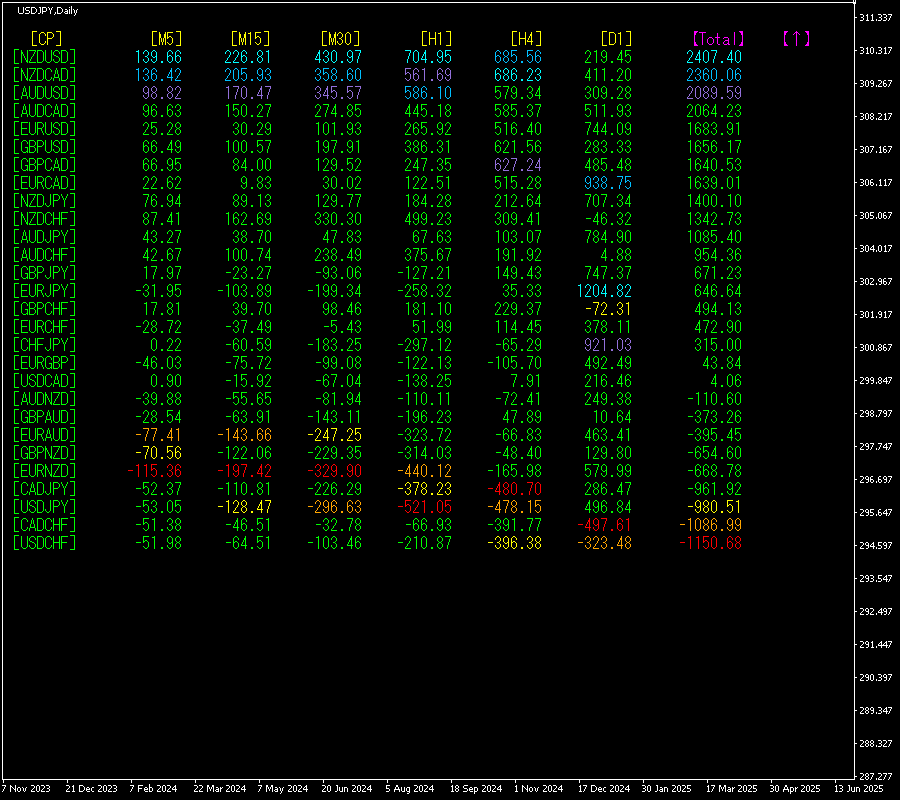Select the [NZDCHF] pair label
900x800 pixels.
click(44, 219)
